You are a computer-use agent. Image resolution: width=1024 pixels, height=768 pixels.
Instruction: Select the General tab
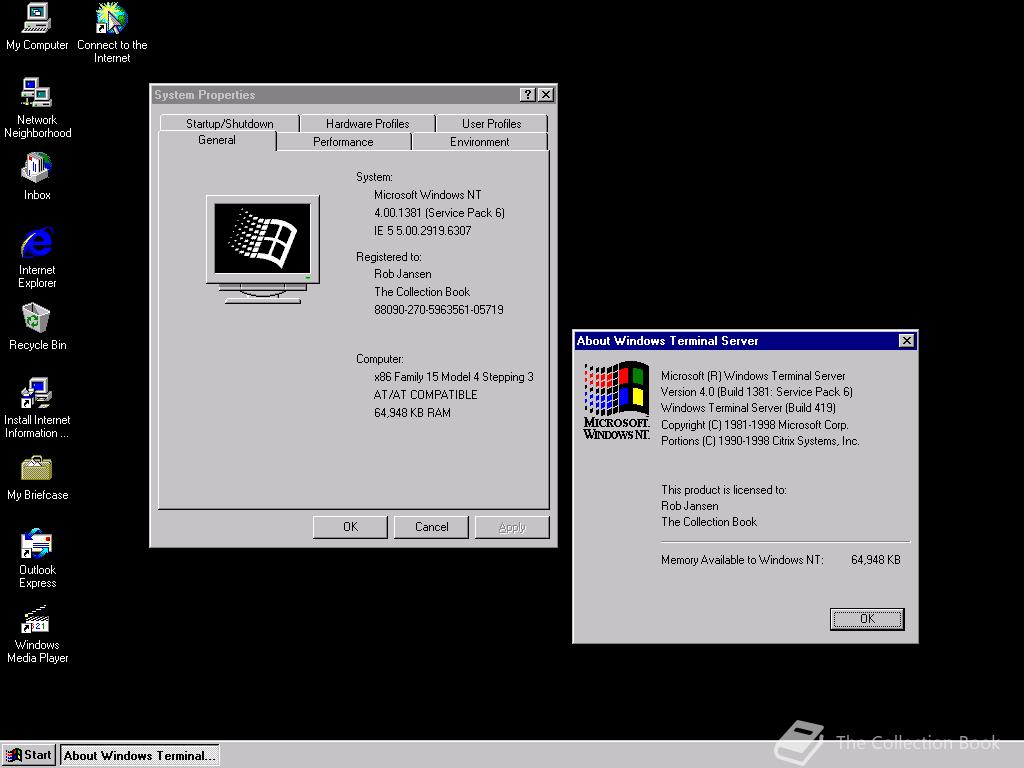(x=217, y=140)
